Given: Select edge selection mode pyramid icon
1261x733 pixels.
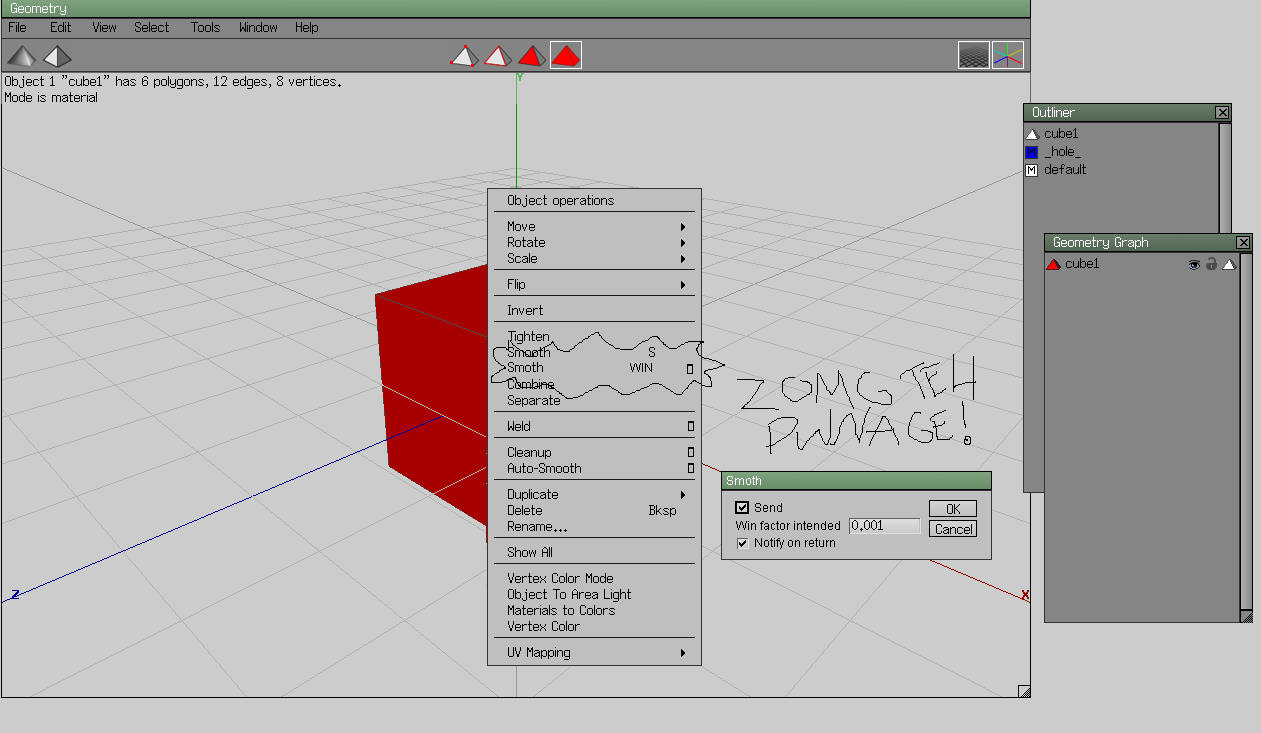Looking at the screenshot, I should [497, 55].
